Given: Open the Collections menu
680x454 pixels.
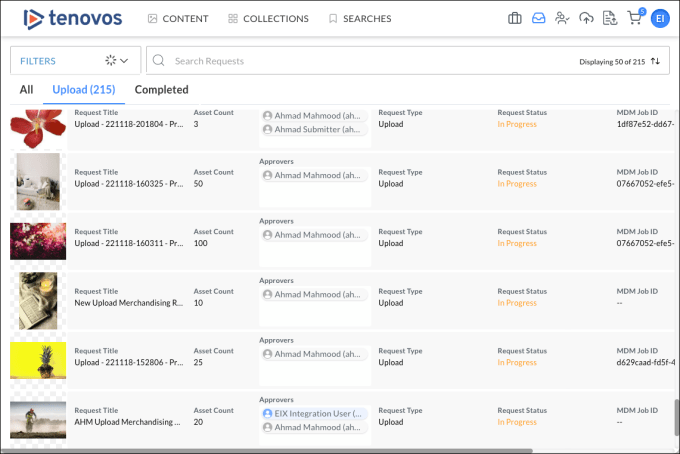Looking at the screenshot, I should tap(268, 18).
